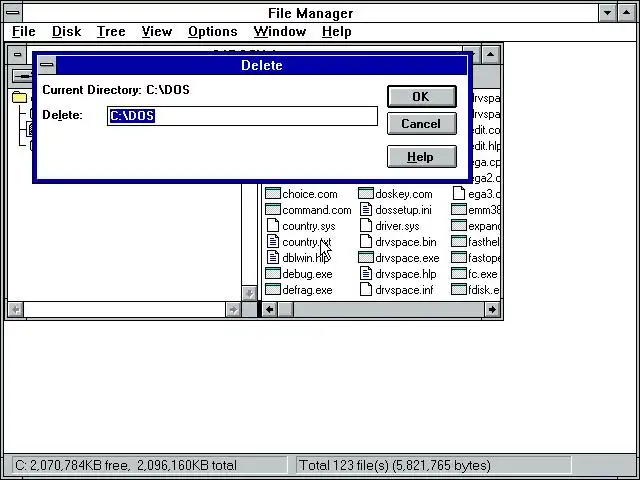Select the expand program icon
The height and width of the screenshot is (480, 640).
coord(459,225)
